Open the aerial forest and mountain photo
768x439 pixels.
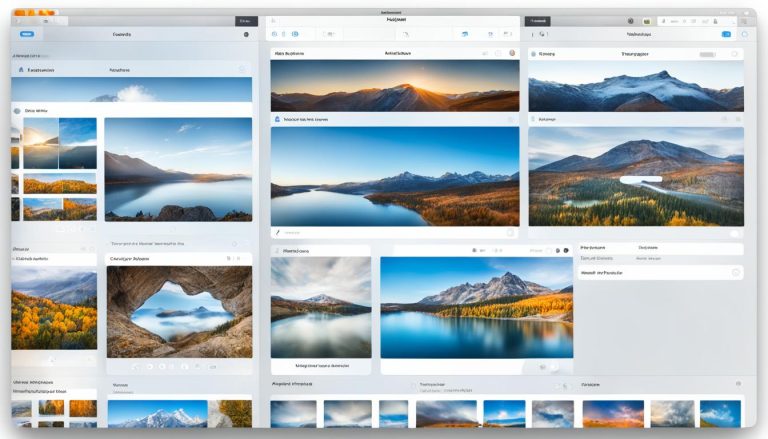point(636,176)
